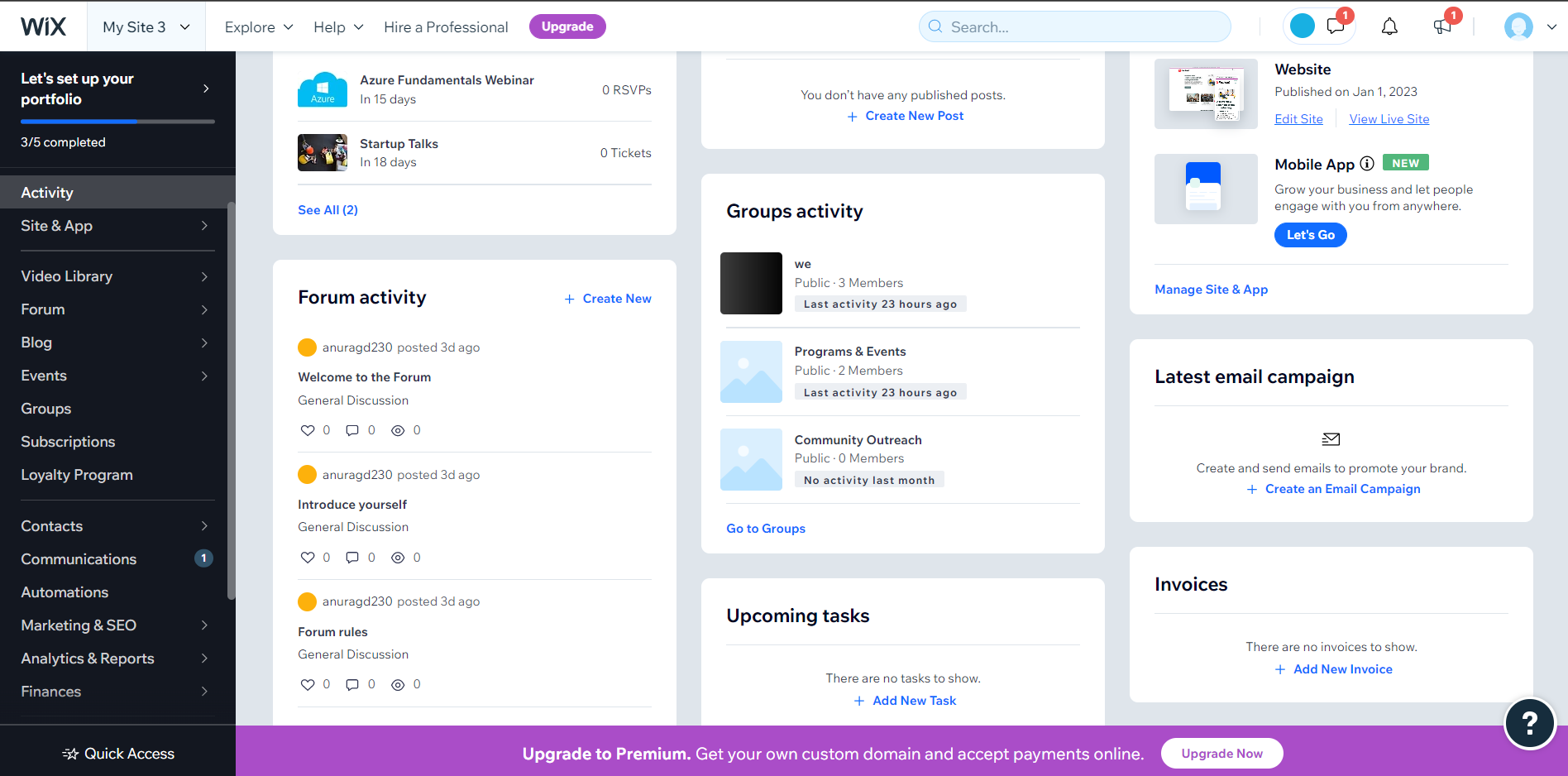Click the Communications unread badge

pyautogui.click(x=203, y=558)
